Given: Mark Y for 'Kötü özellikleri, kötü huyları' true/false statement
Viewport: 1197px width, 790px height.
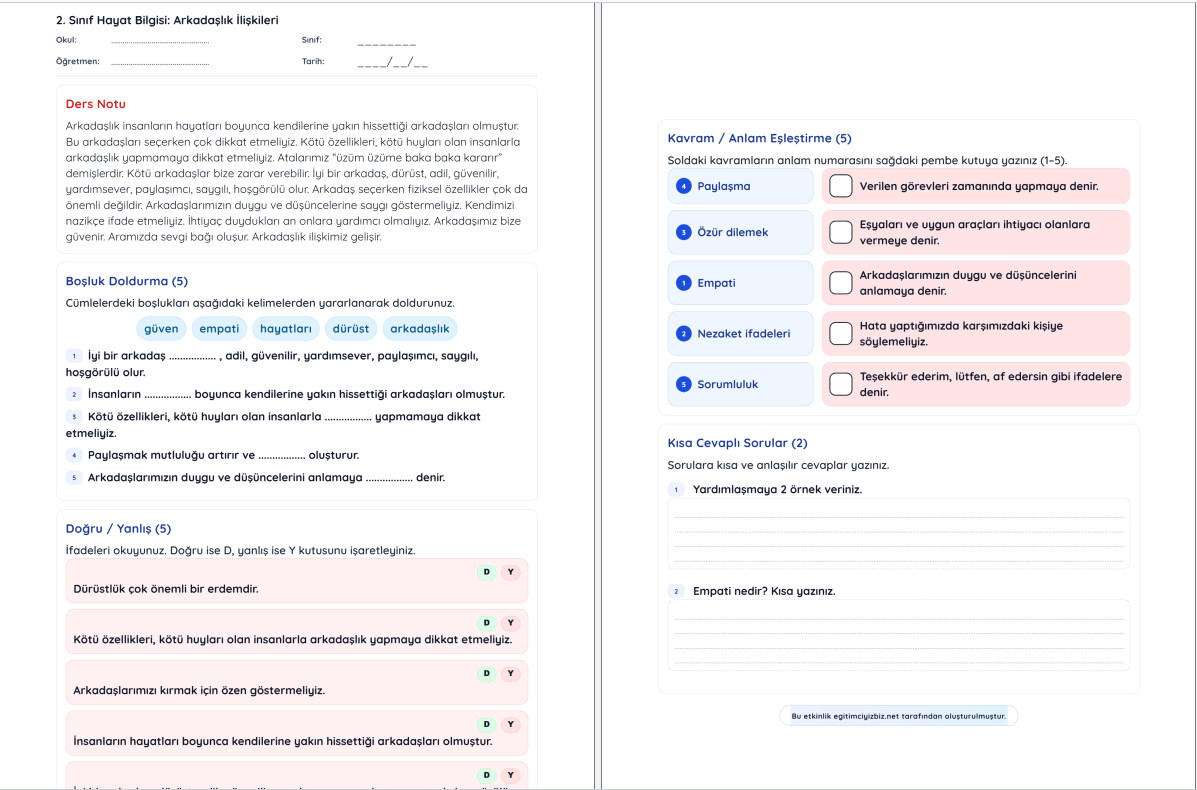Looking at the screenshot, I should click(511, 623).
